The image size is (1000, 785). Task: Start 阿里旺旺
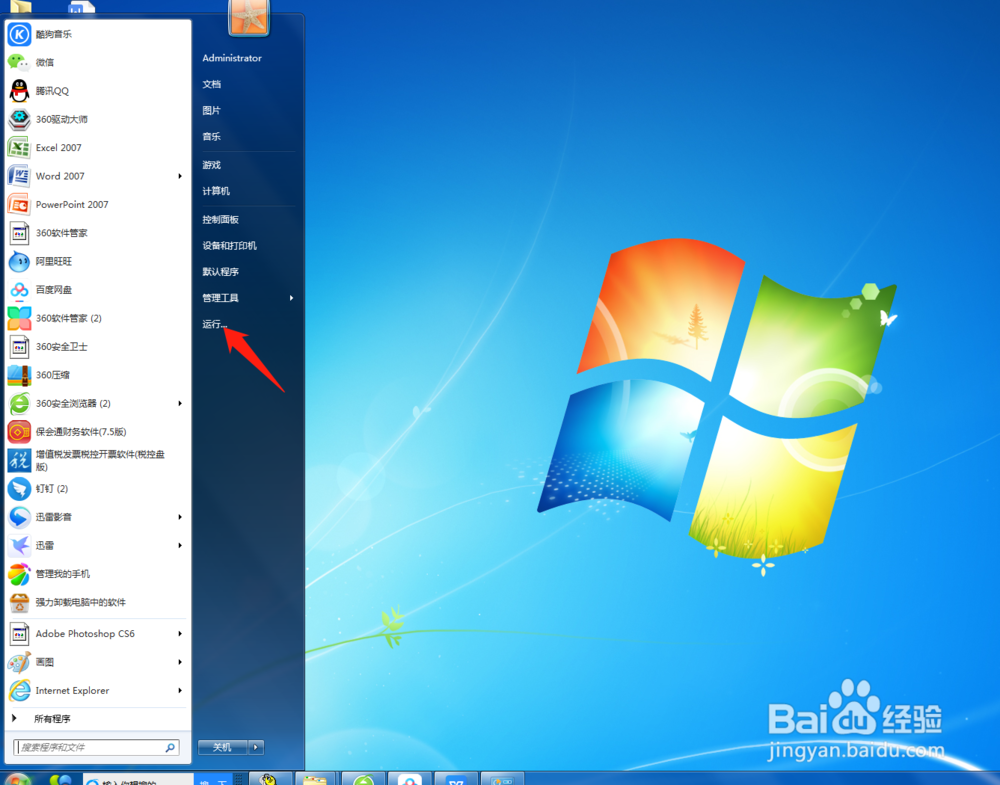click(97, 261)
